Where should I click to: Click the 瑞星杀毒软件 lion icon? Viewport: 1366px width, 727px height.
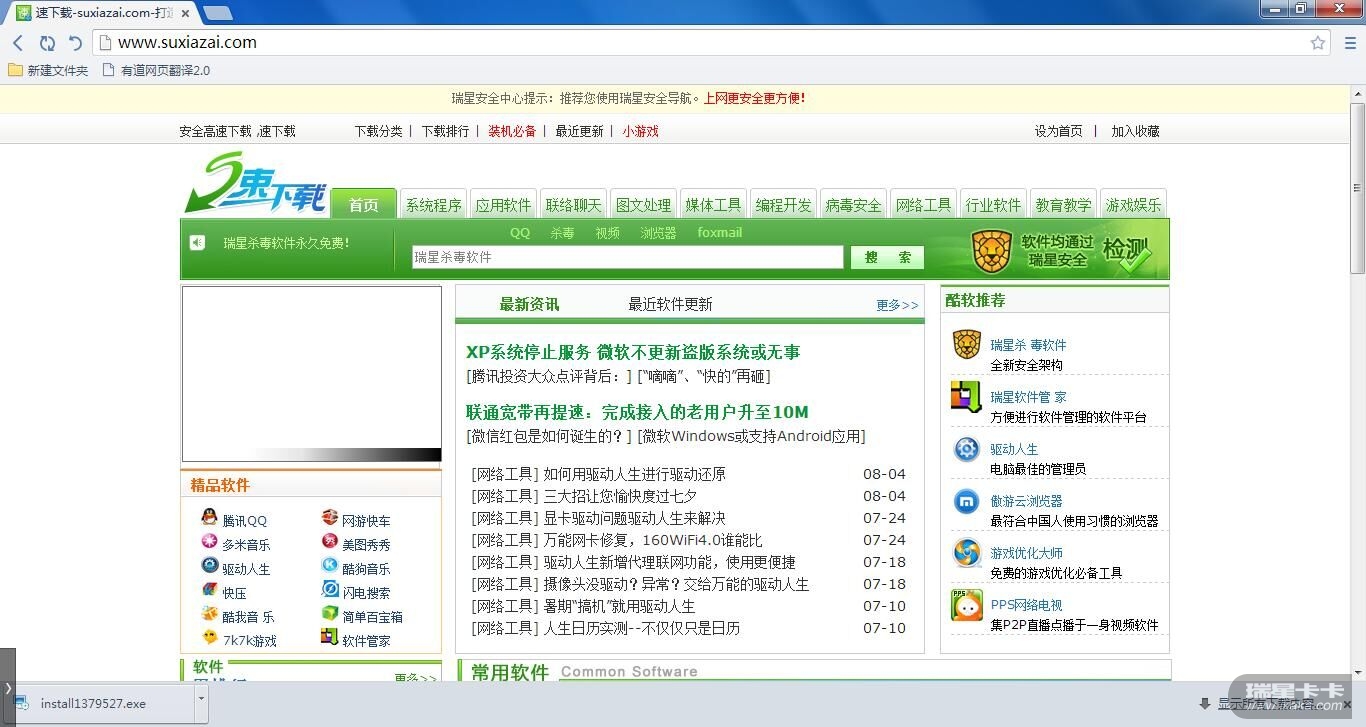(x=966, y=345)
